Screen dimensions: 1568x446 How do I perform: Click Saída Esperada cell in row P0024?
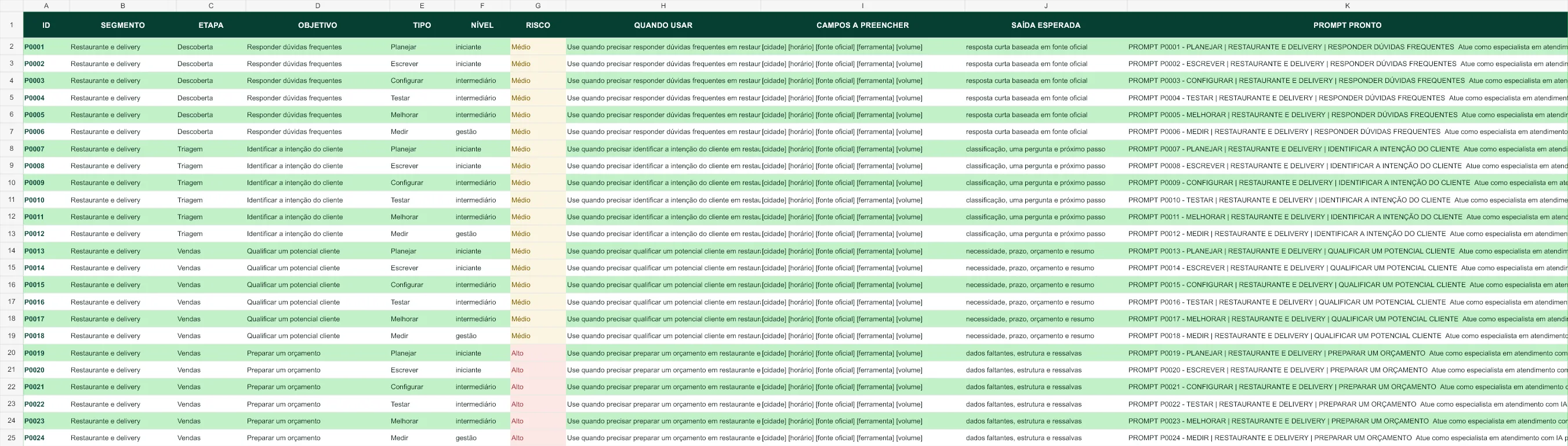1046,437
